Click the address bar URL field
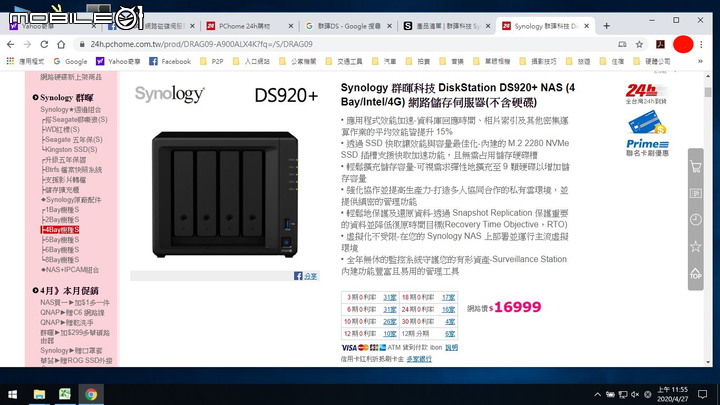This screenshot has width=720, height=405. click(x=349, y=45)
